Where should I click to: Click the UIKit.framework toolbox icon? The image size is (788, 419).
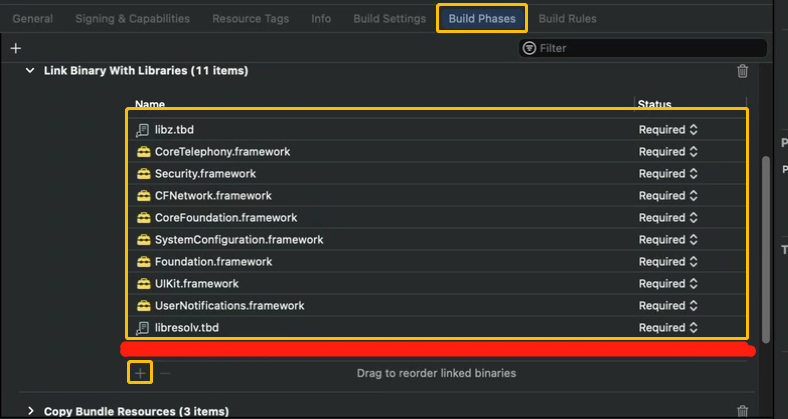144,284
